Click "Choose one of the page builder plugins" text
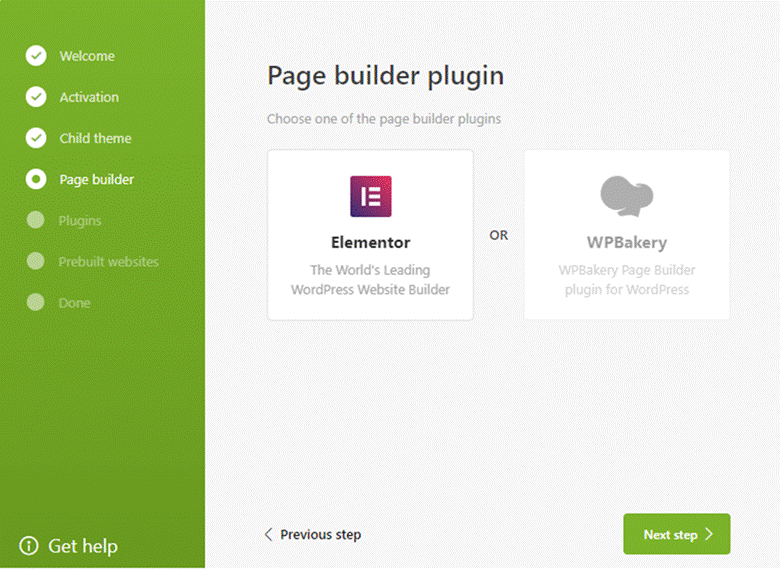The width and height of the screenshot is (780, 570). [384, 119]
